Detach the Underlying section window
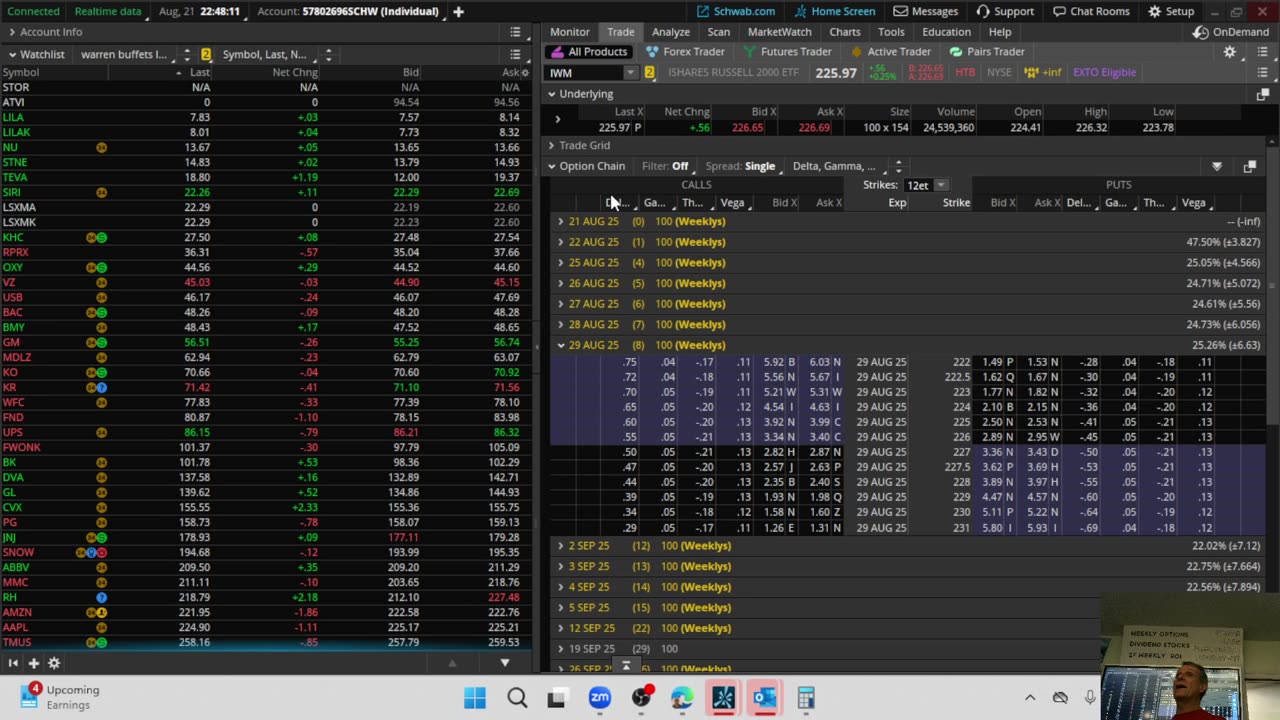Image resolution: width=1280 pixels, height=720 pixels. [1262, 94]
